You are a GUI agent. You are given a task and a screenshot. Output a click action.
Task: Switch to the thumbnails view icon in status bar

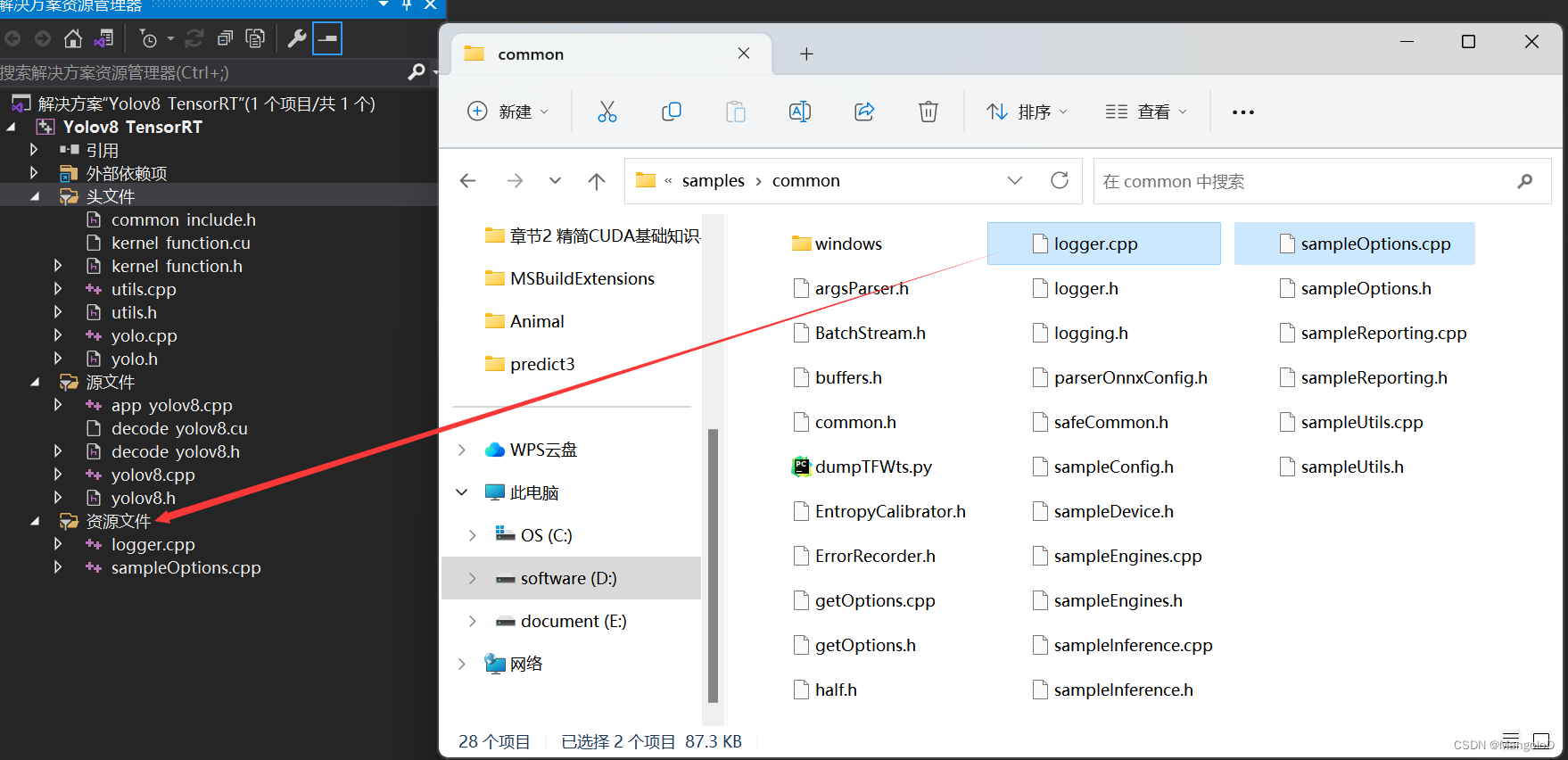point(1540,740)
